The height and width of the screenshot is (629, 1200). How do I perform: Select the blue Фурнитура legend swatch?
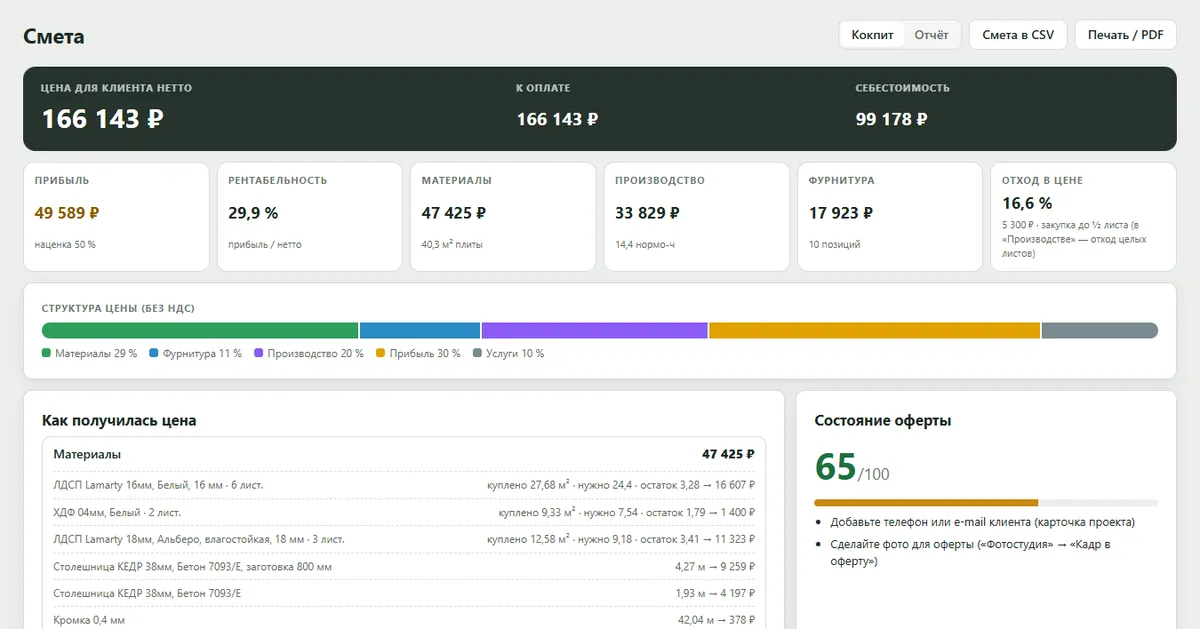click(x=153, y=353)
